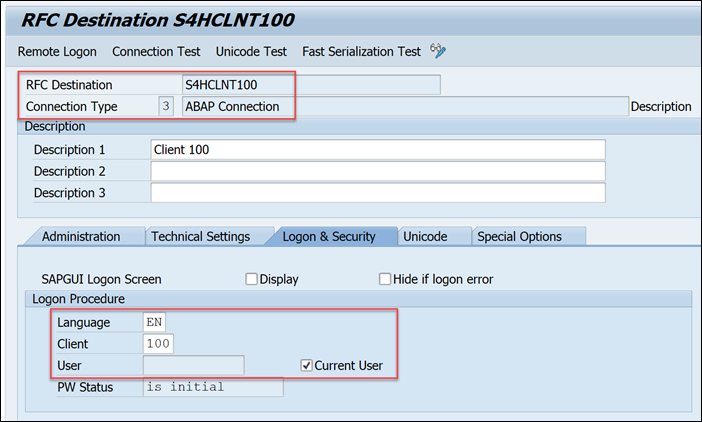Viewport: 702px width, 422px height.
Task: Run the Unicode Test
Action: [x=251, y=52]
